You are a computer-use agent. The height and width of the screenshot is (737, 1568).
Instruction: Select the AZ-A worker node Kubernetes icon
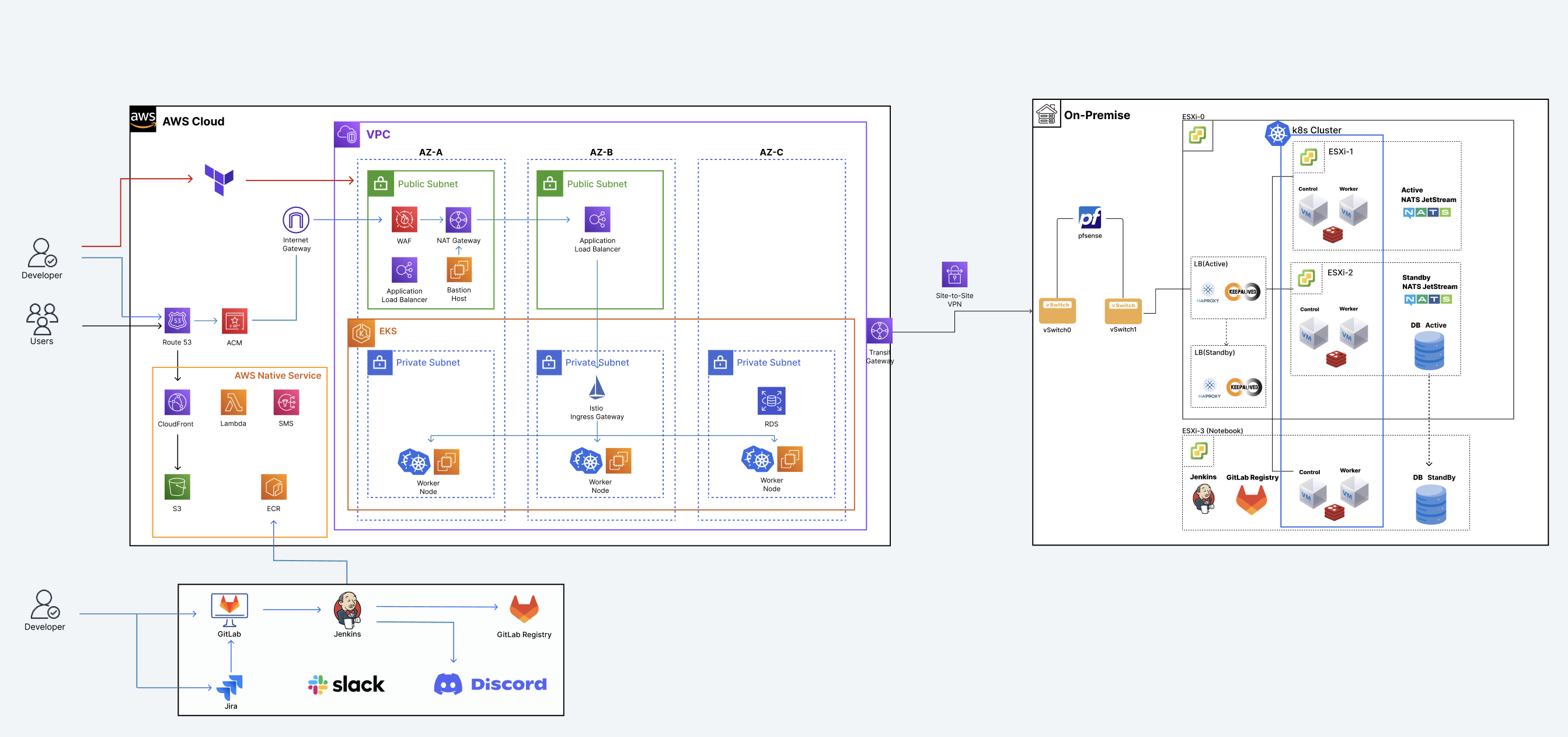point(414,462)
